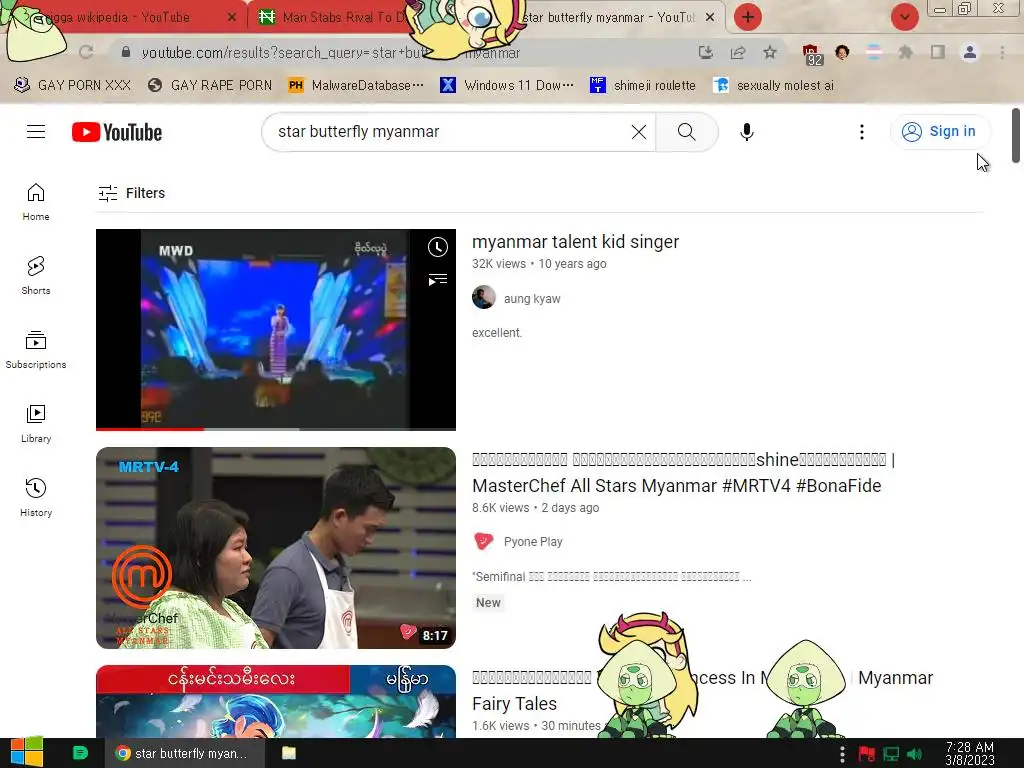The image size is (1024, 768).
Task: Go to Home in the sidebar
Action: click(x=36, y=202)
